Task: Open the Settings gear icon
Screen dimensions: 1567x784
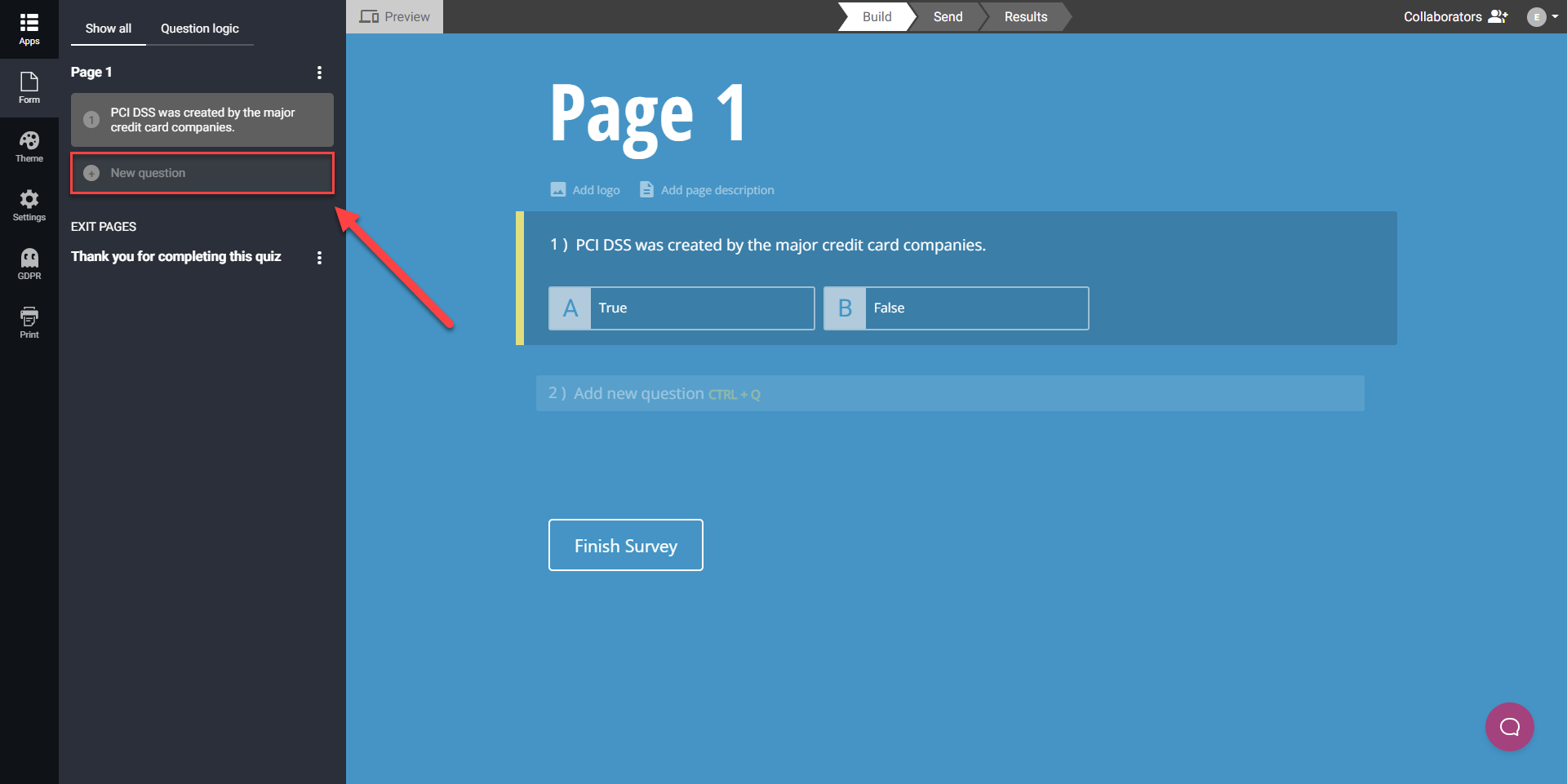Action: tap(29, 199)
